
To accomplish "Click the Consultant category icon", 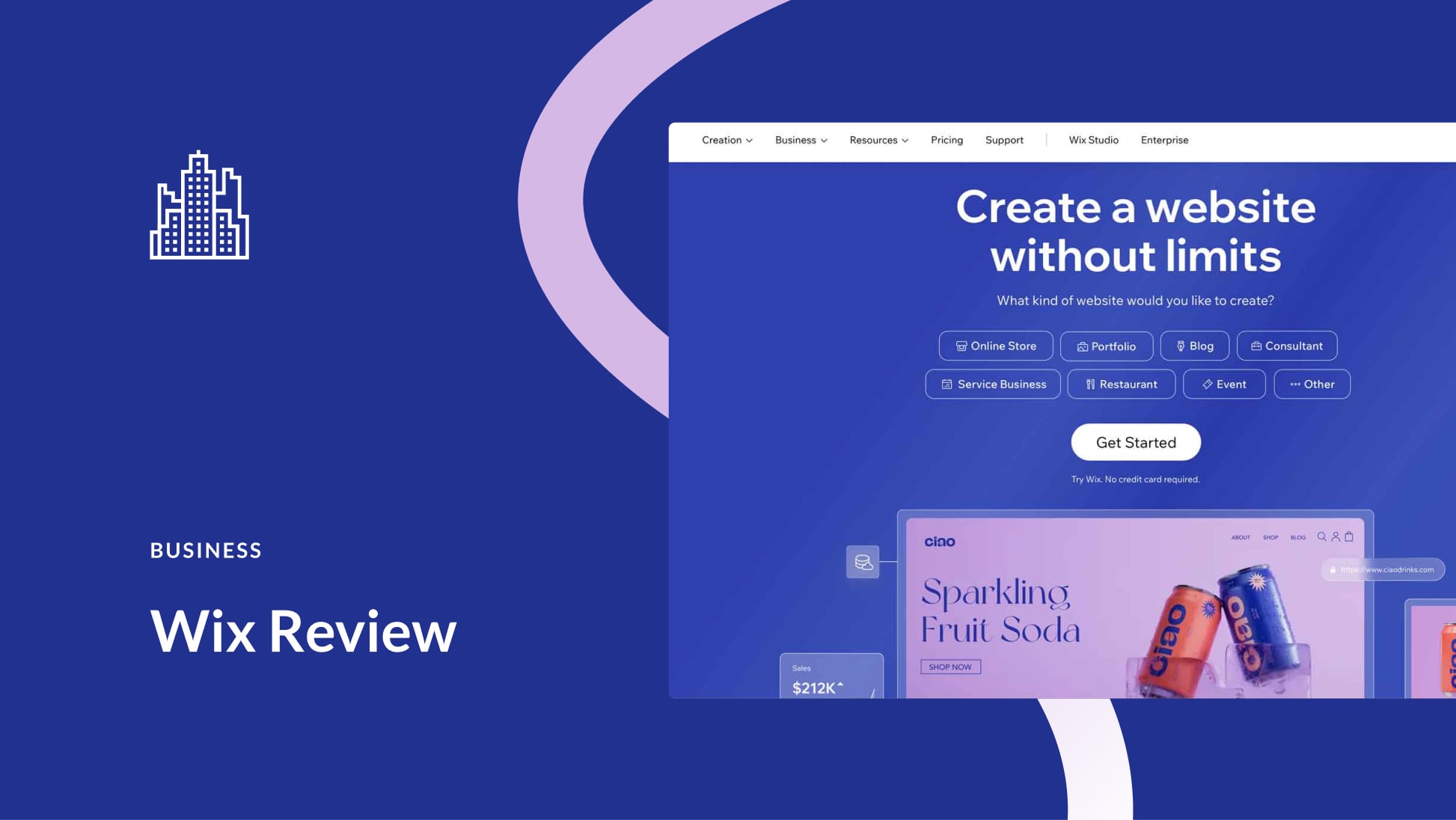I will point(1255,345).
